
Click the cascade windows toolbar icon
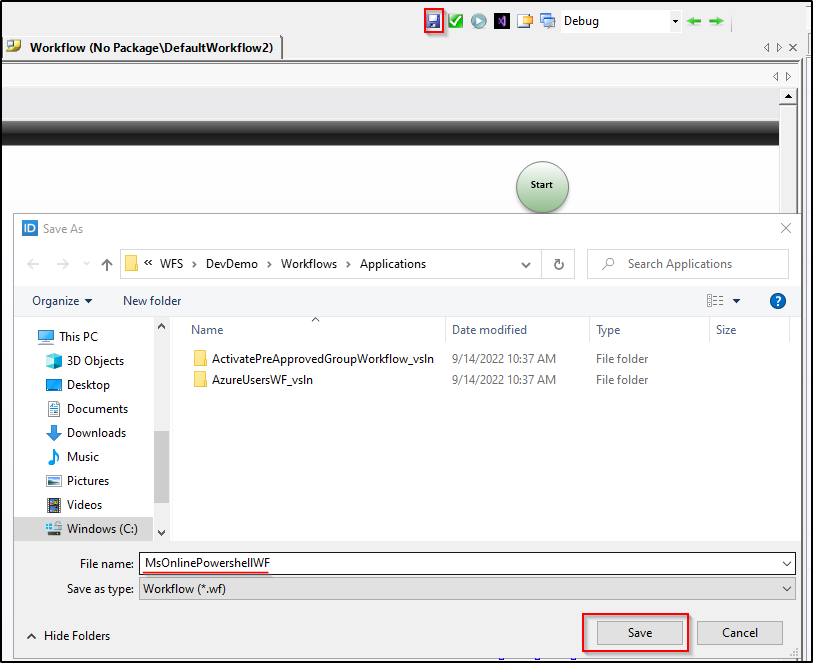point(546,20)
